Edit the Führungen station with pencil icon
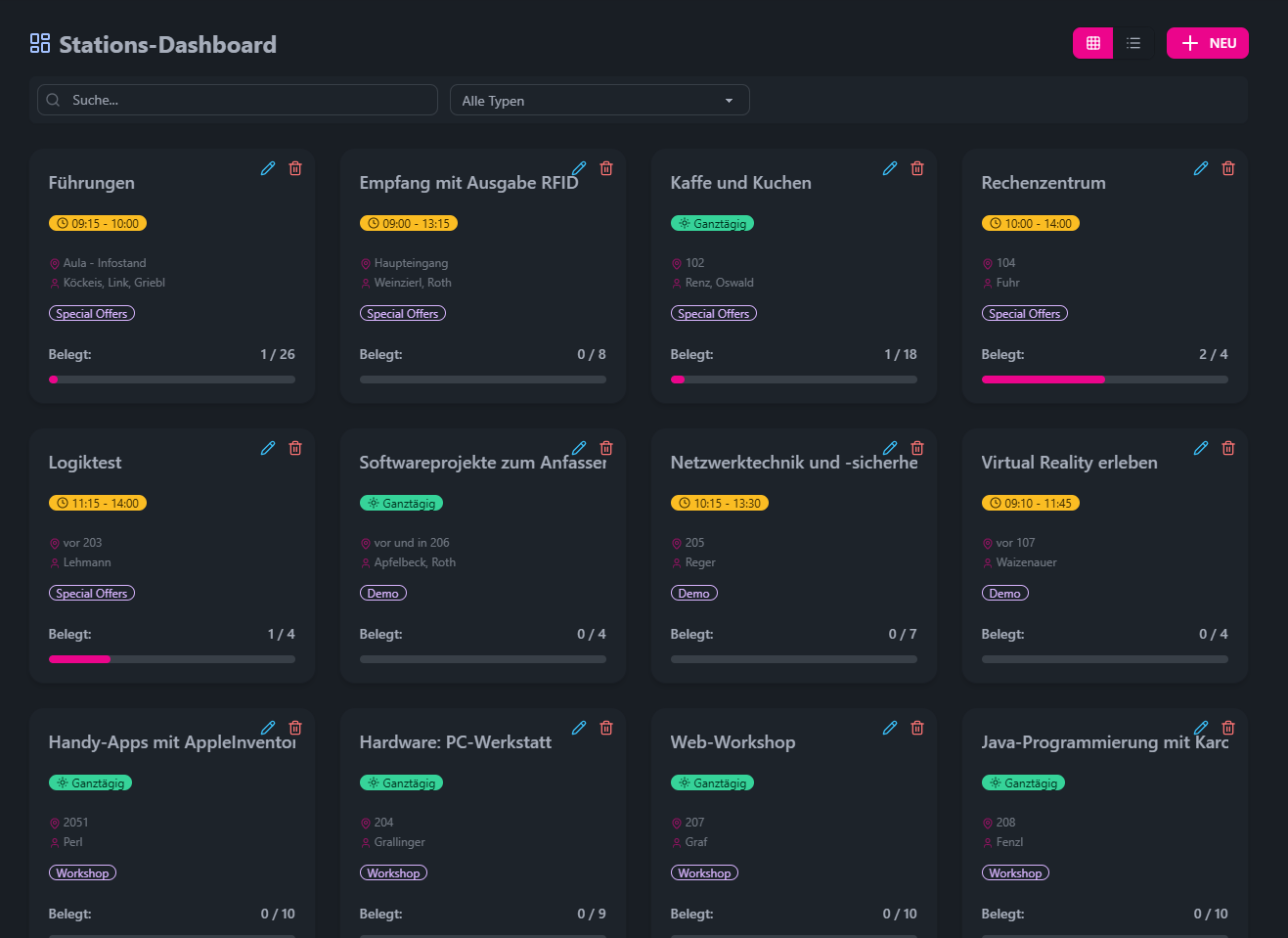 (268, 168)
